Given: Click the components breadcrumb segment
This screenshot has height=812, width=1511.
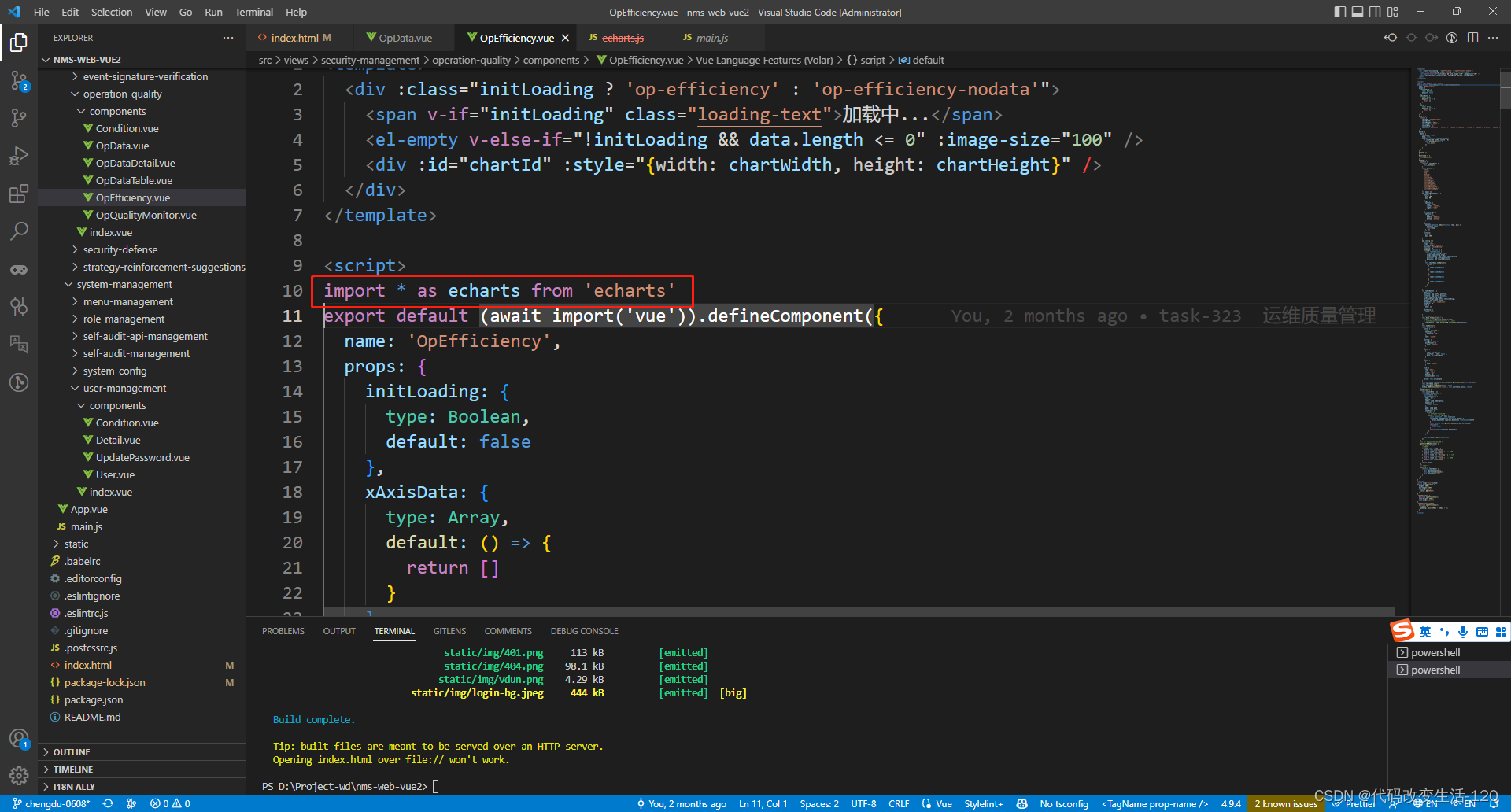Looking at the screenshot, I should (551, 60).
